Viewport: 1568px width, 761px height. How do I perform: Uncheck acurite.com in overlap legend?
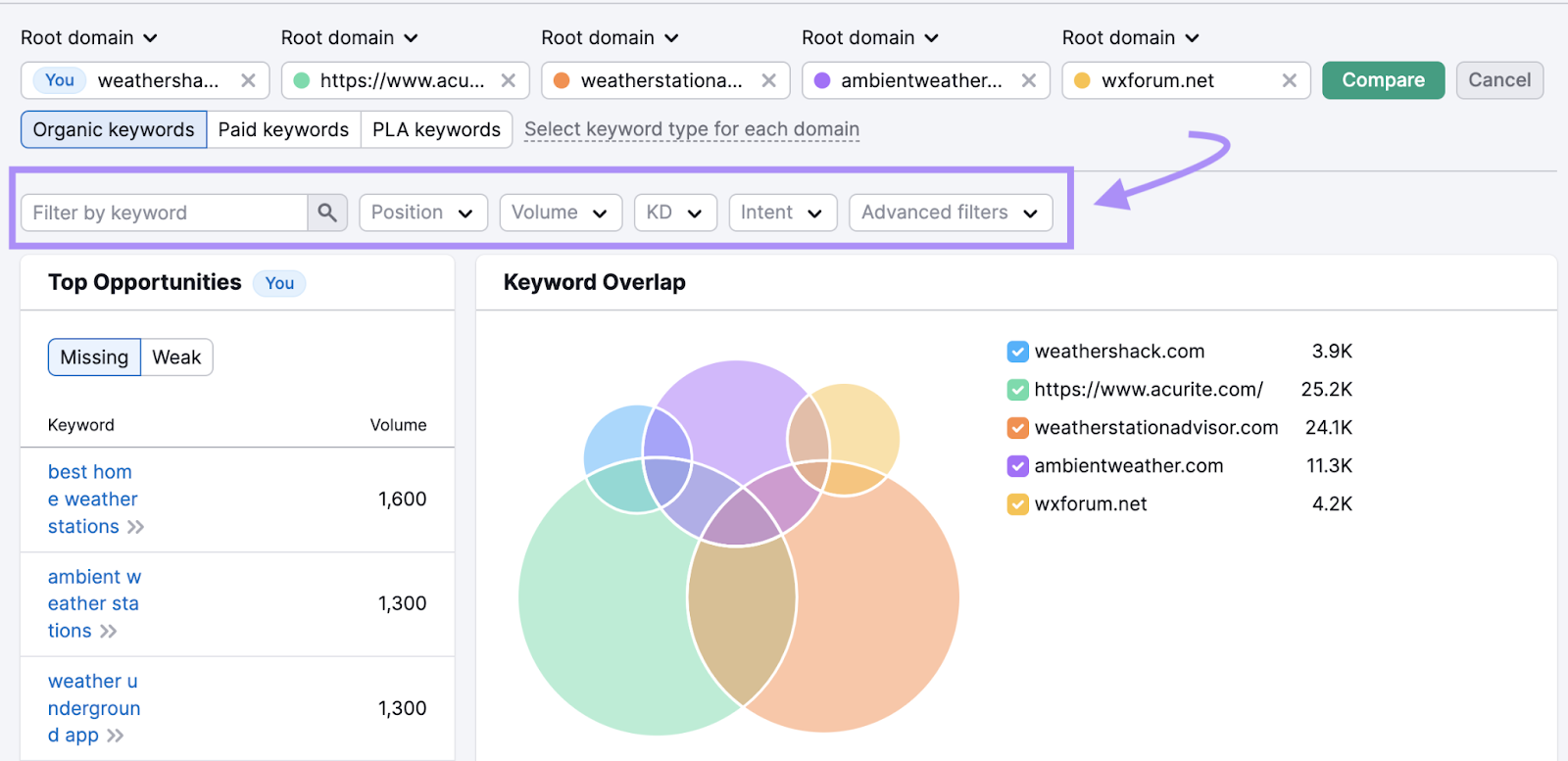(1017, 390)
